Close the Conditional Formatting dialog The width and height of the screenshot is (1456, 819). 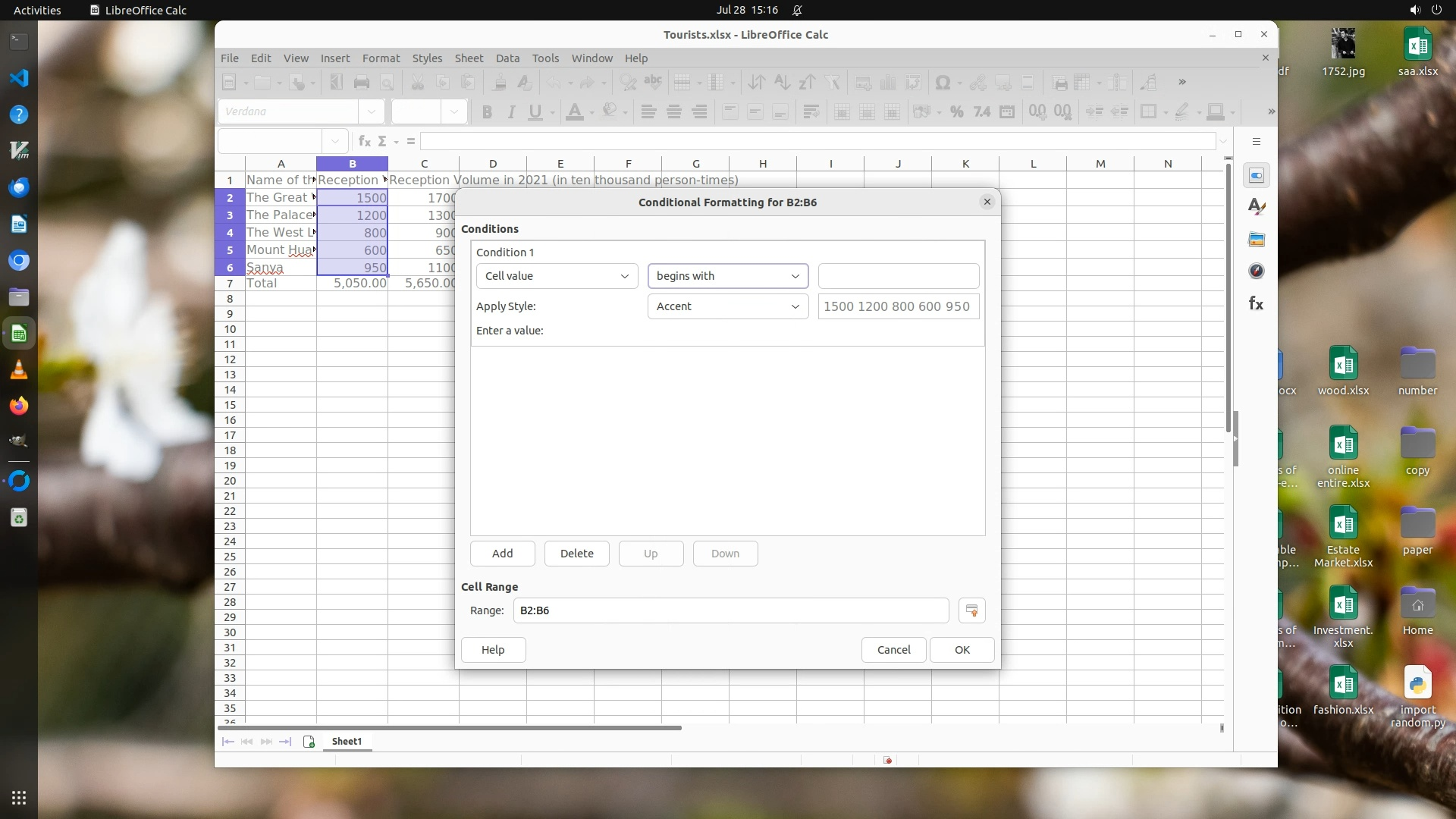tap(987, 202)
